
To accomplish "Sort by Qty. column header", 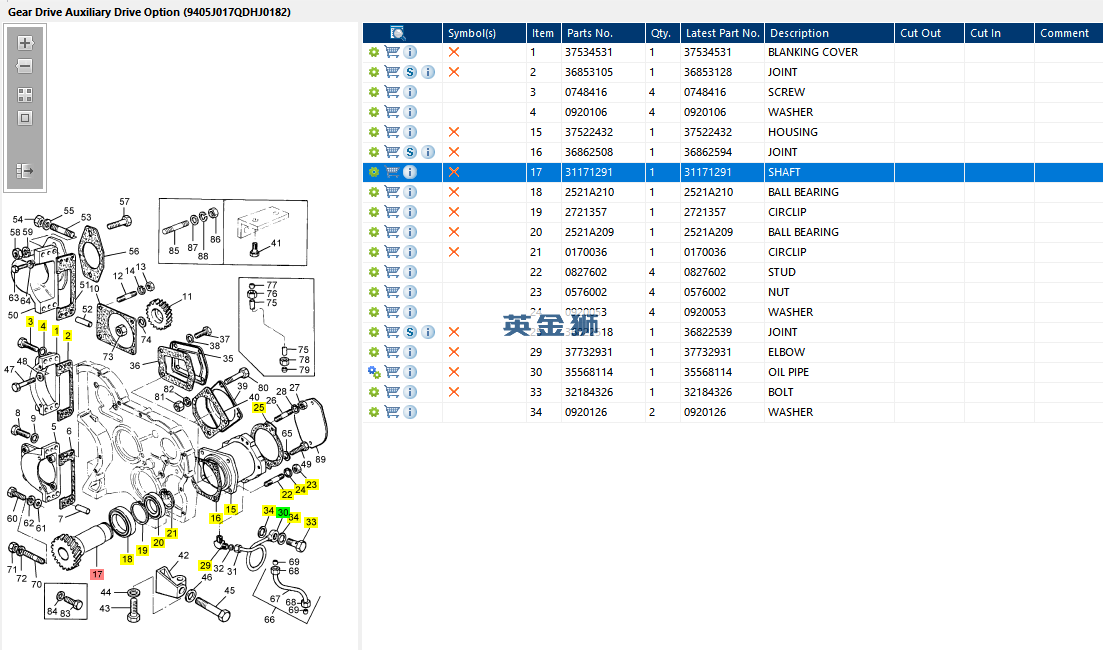I will pyautogui.click(x=662, y=33).
